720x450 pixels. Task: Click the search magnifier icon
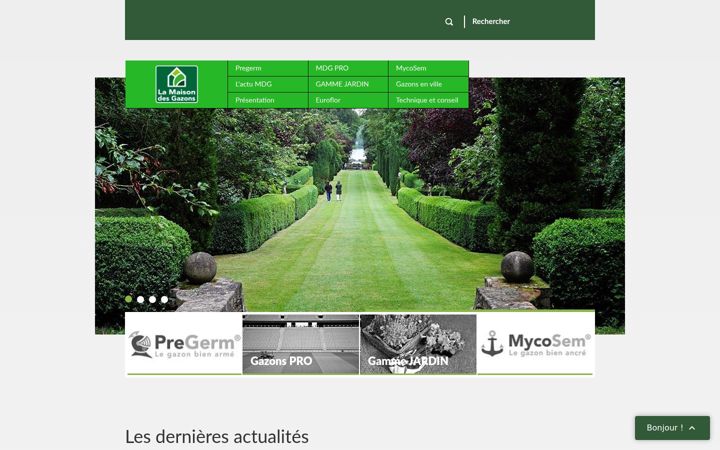coord(449,22)
